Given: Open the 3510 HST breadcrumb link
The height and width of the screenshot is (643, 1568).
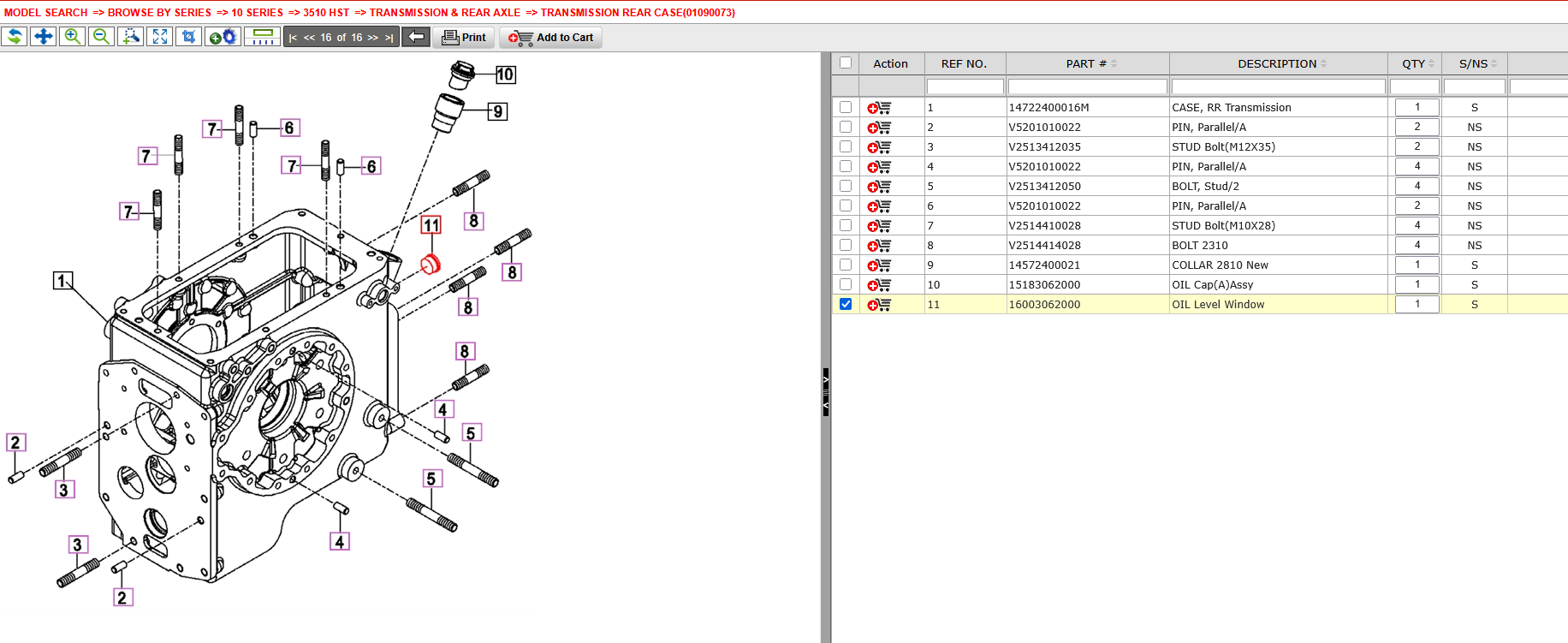Looking at the screenshot, I should (x=326, y=13).
